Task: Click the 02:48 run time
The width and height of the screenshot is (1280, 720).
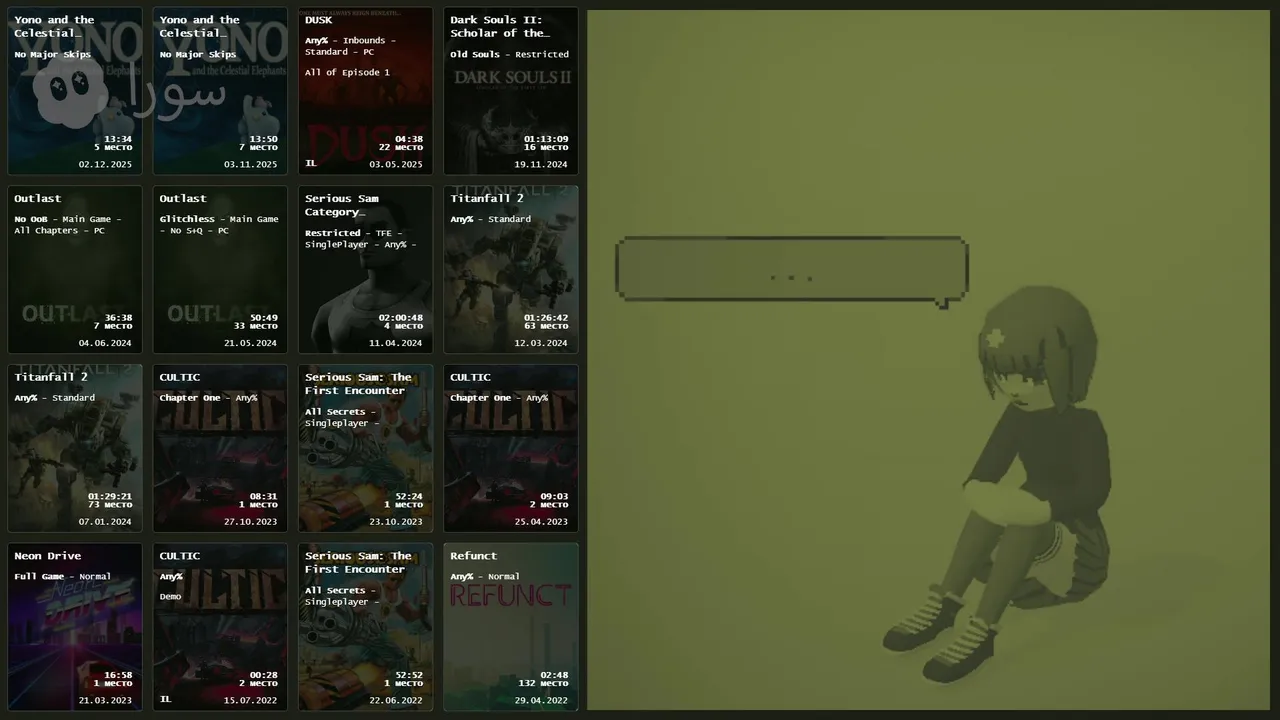Action: (x=554, y=675)
